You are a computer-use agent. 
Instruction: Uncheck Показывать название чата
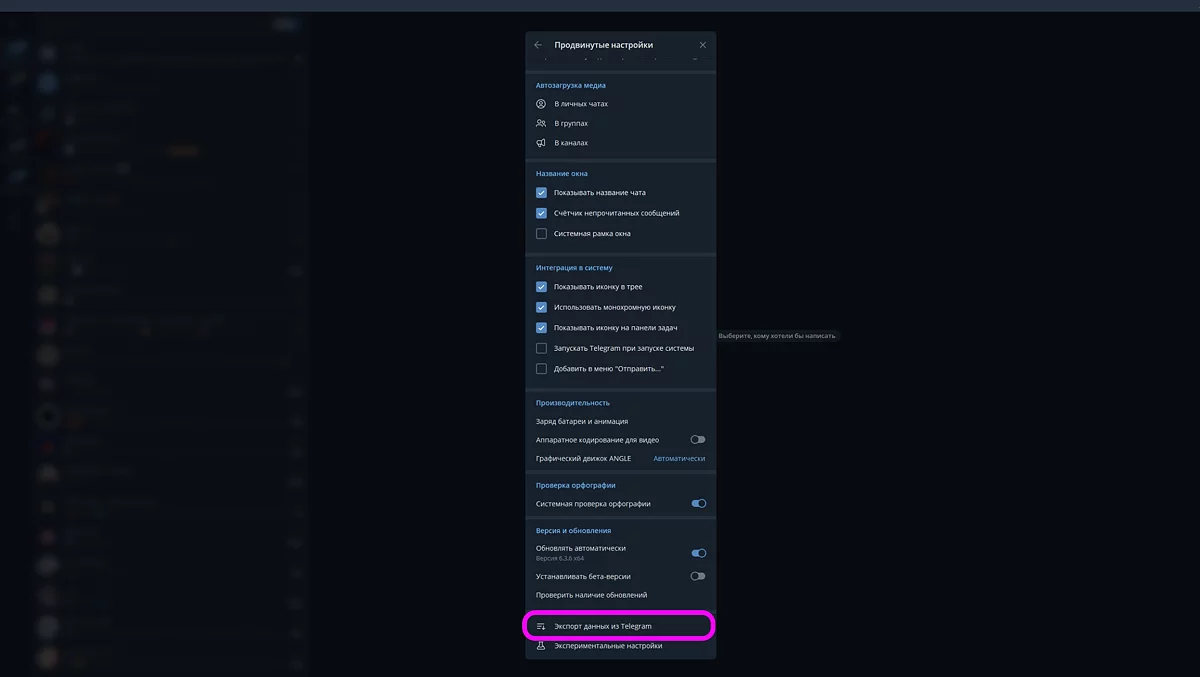point(541,192)
